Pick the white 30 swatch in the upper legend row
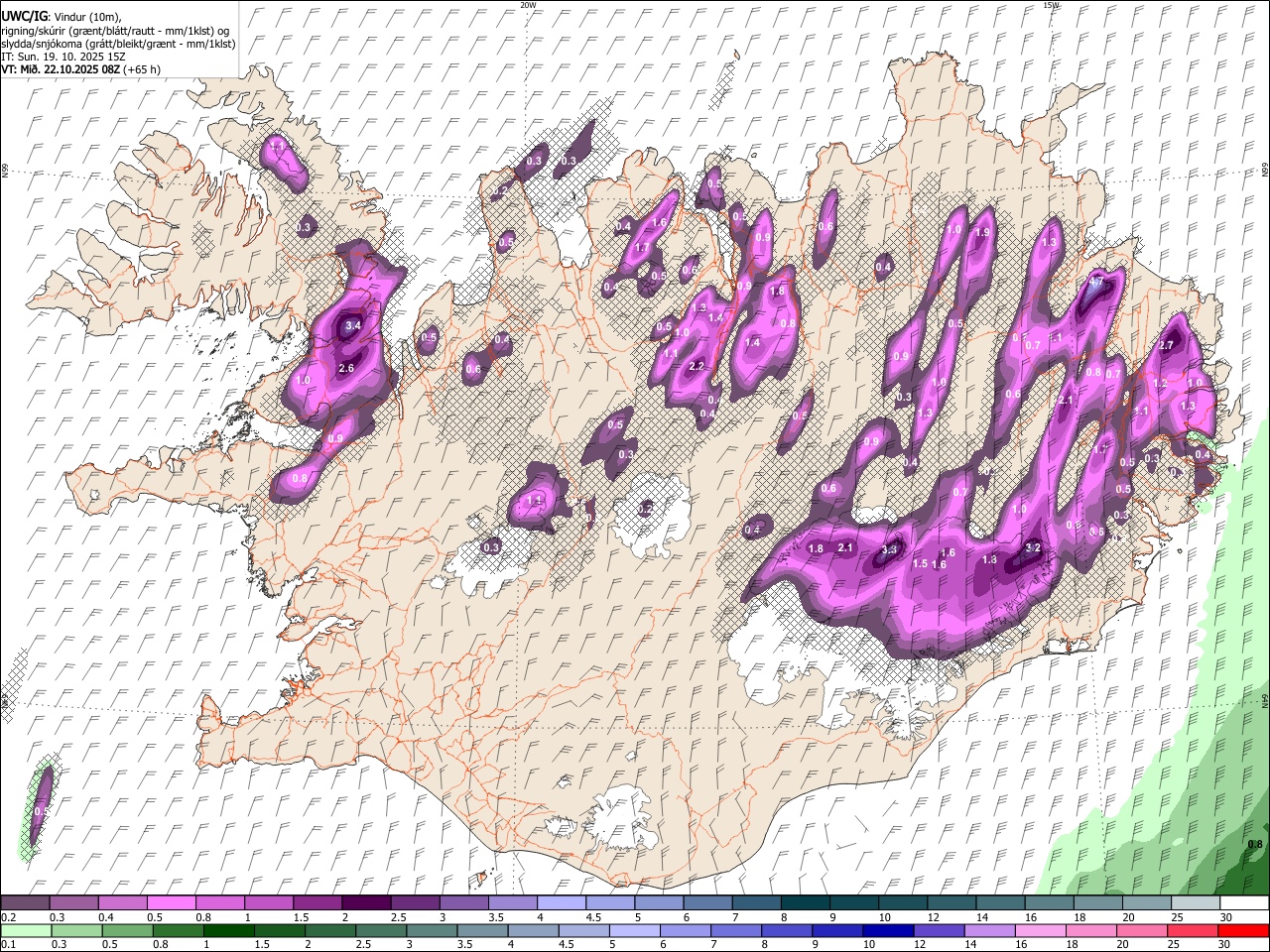This screenshot has height=952, width=1270. pos(1243,903)
